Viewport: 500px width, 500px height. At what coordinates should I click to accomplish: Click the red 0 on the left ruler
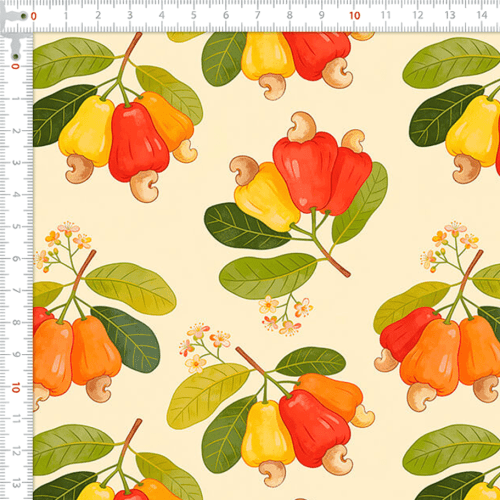pos(15,66)
